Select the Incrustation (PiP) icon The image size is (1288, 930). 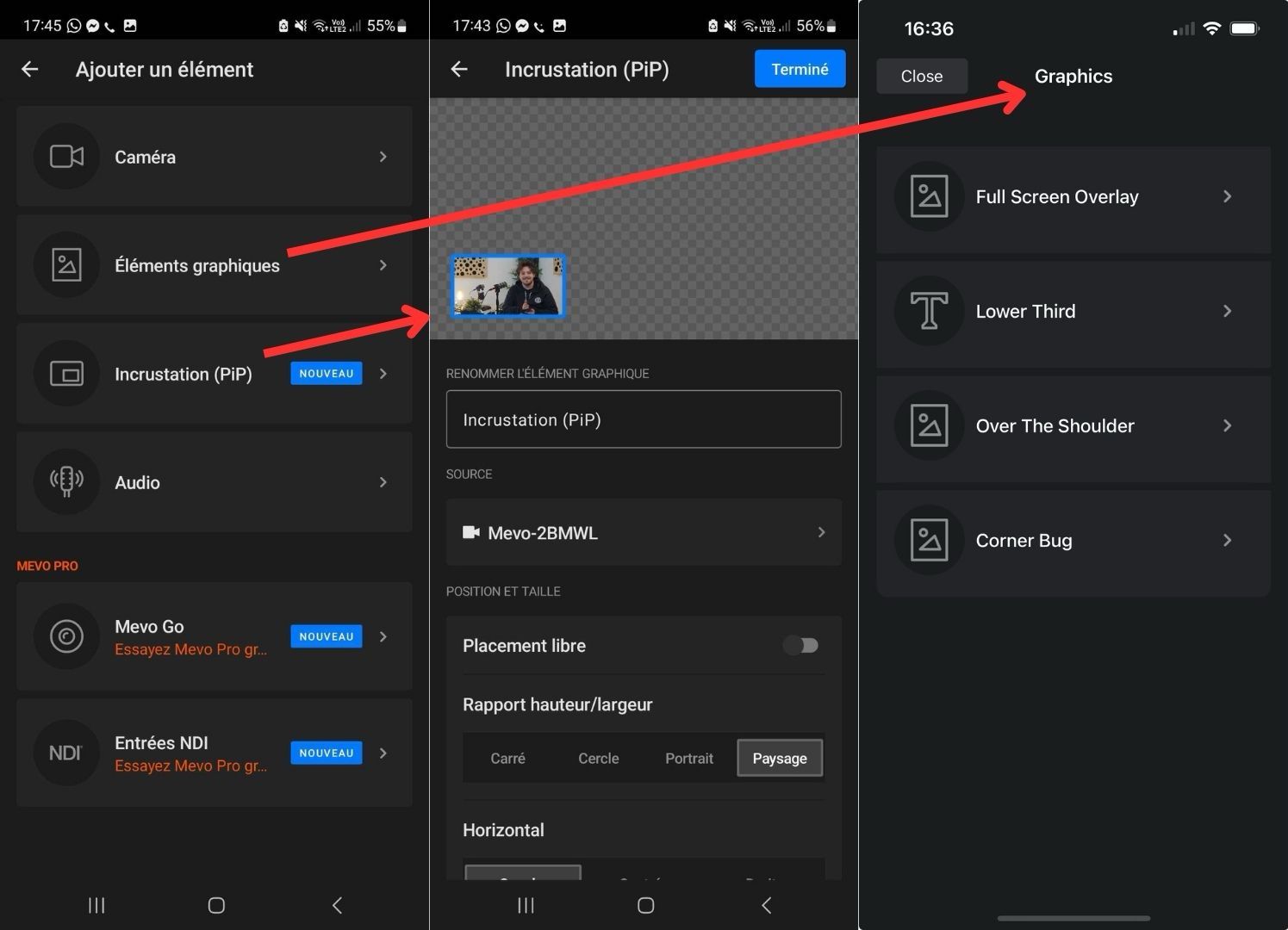point(66,374)
